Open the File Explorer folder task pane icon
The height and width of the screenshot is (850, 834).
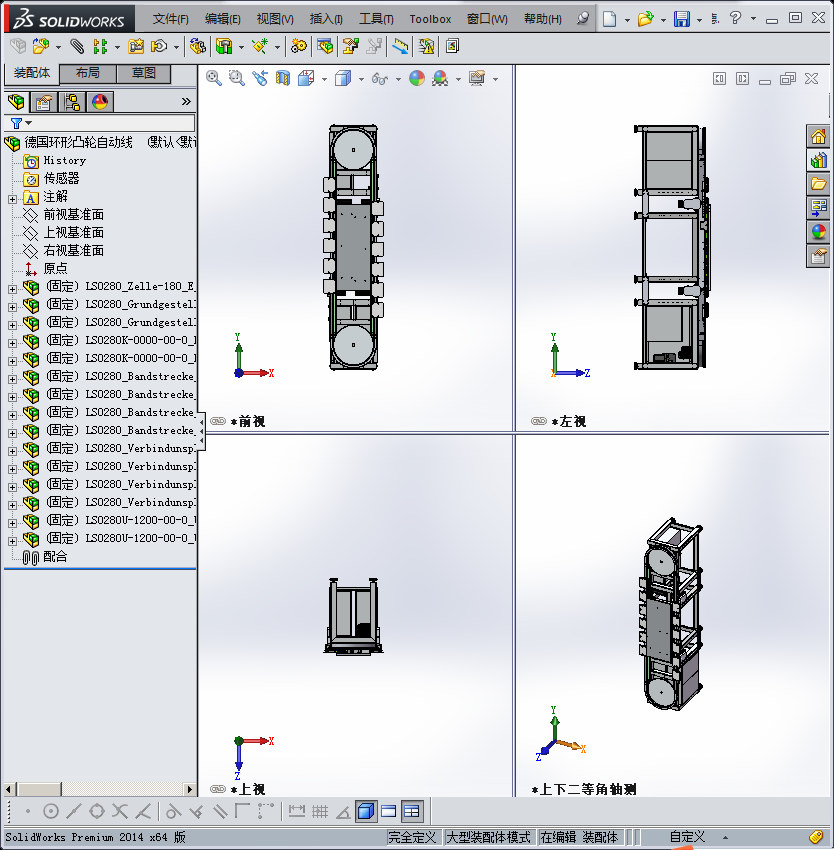pyautogui.click(x=818, y=184)
